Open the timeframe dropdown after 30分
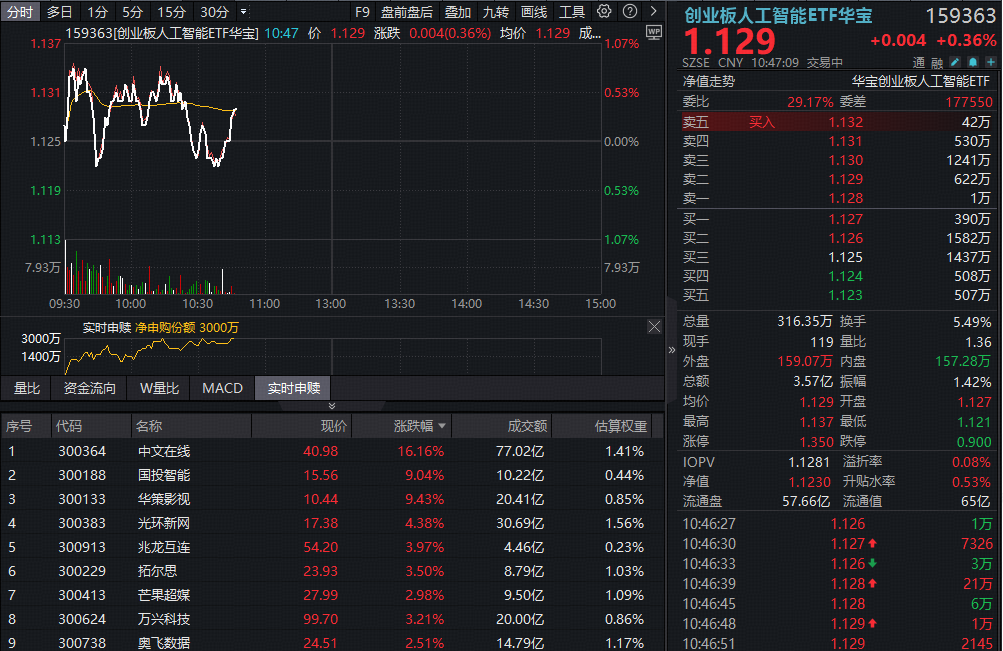 tap(243, 12)
